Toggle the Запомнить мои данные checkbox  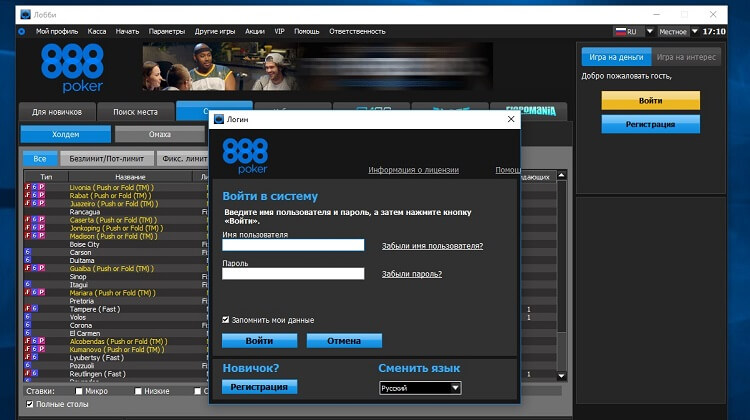pyautogui.click(x=226, y=320)
